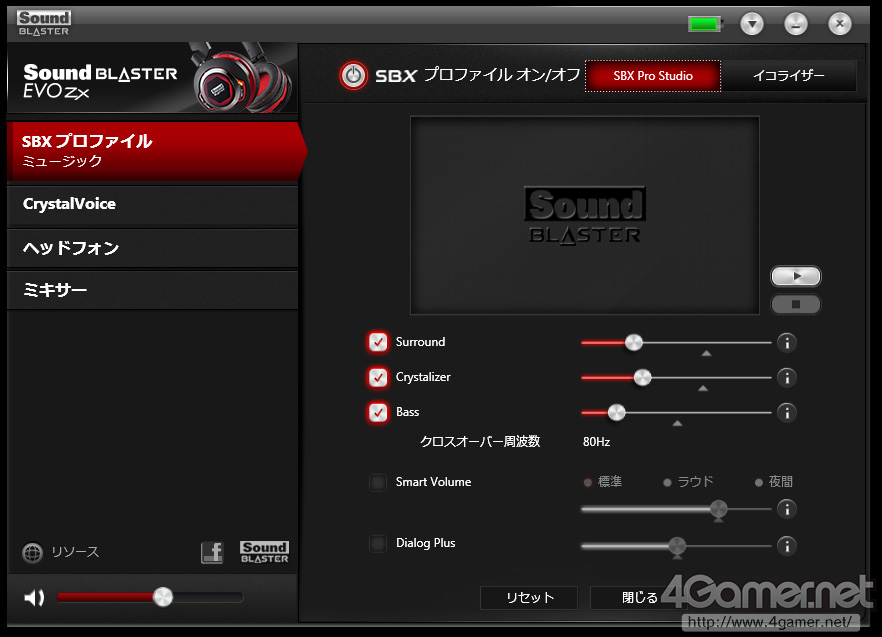Click the Sound Blaster preview display area
Viewport: 882px width, 637px height.
click(x=585, y=215)
